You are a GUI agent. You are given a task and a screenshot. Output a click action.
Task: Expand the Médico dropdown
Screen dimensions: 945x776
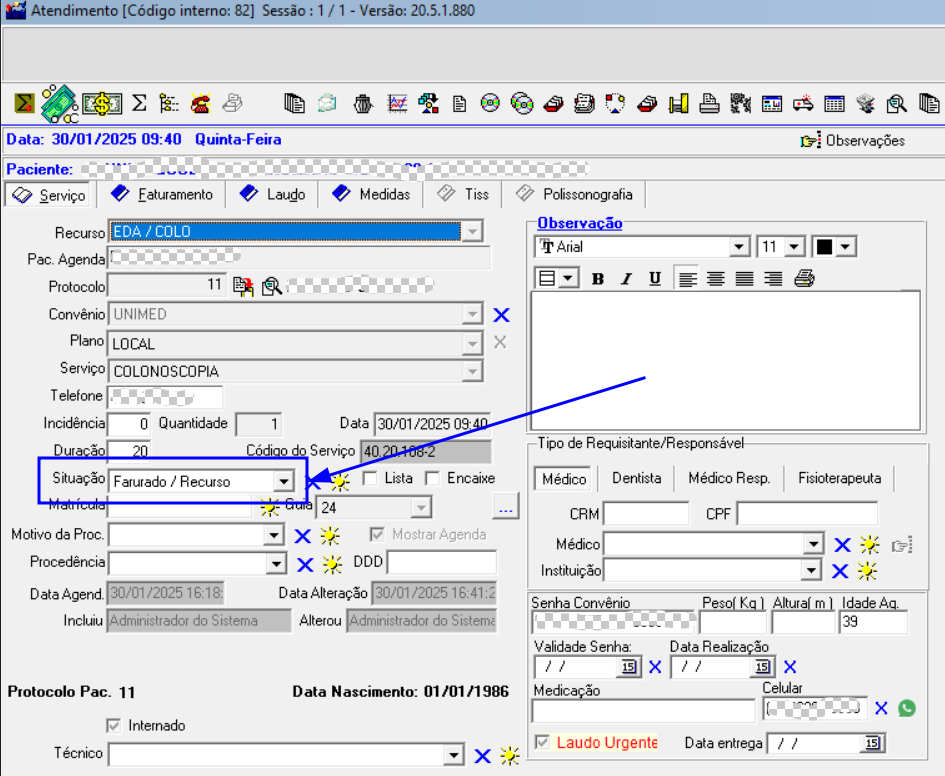tap(814, 545)
